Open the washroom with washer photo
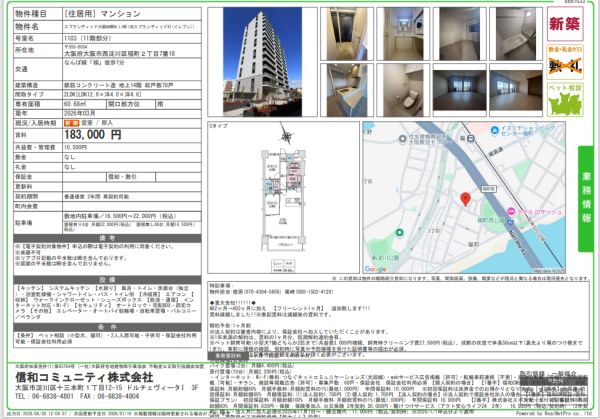The height and width of the screenshot is (419, 600). (x=403, y=34)
